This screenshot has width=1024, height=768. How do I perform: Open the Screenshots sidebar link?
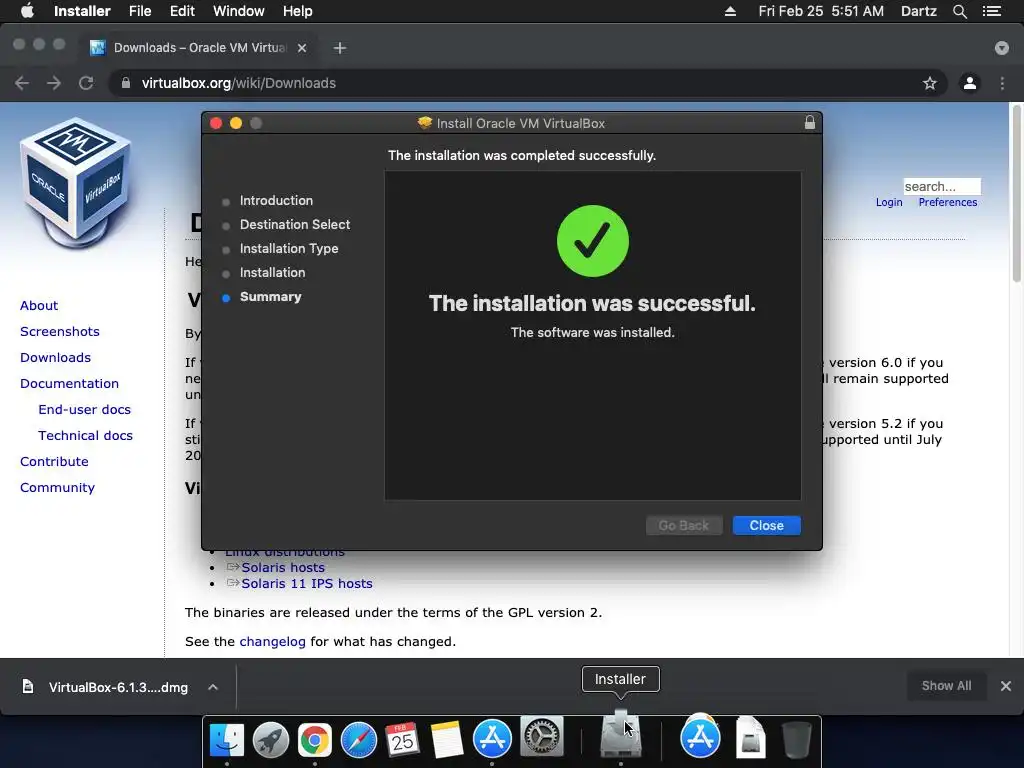(59, 332)
